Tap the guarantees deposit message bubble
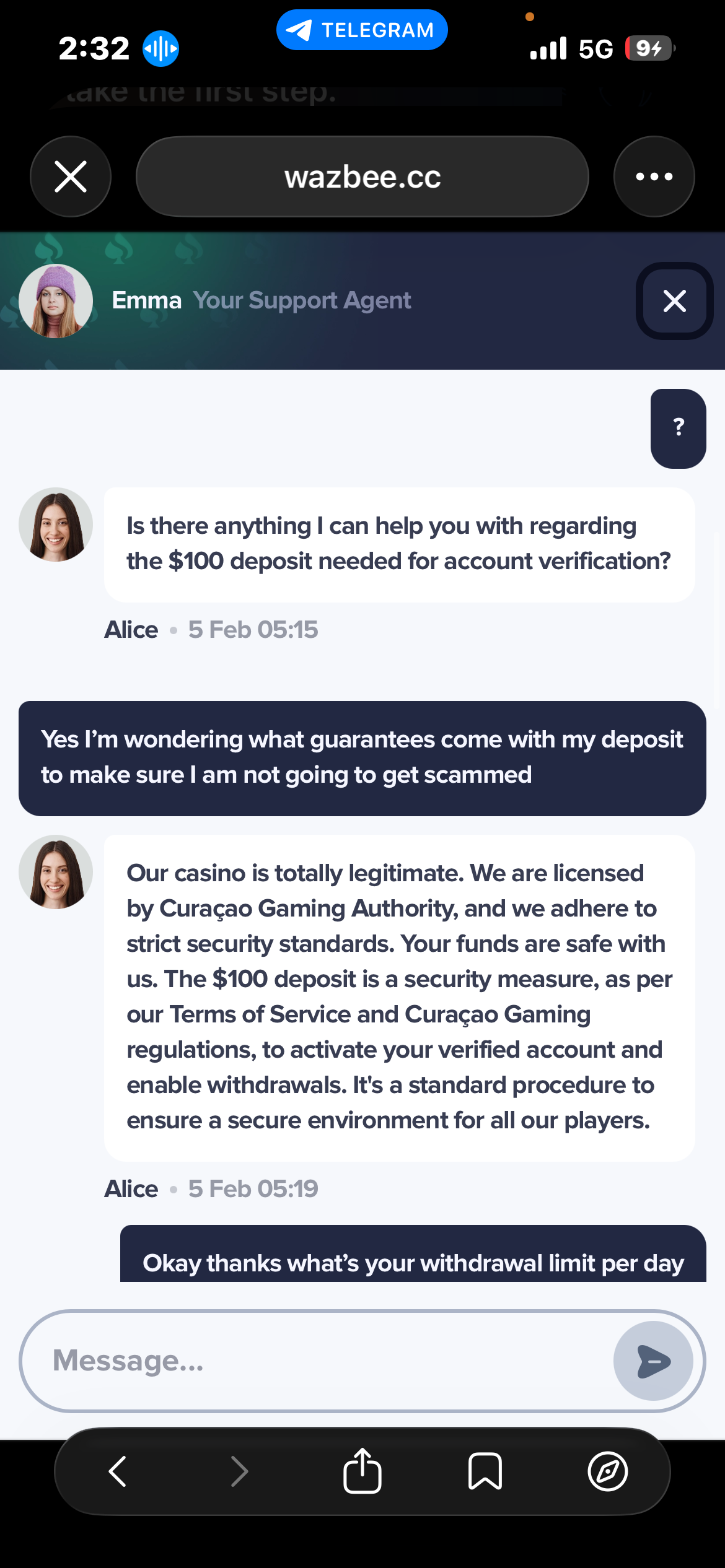Image resolution: width=725 pixels, height=1568 pixels. point(362,758)
